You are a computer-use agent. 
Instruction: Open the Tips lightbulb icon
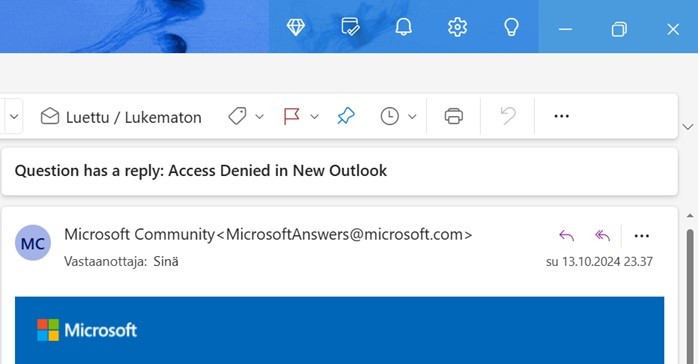point(511,28)
